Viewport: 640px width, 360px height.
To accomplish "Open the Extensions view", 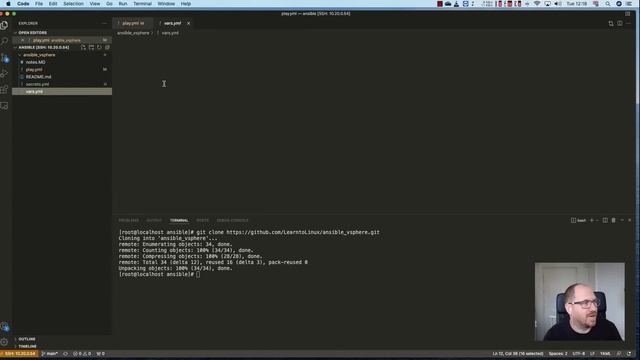I will pos(4,89).
